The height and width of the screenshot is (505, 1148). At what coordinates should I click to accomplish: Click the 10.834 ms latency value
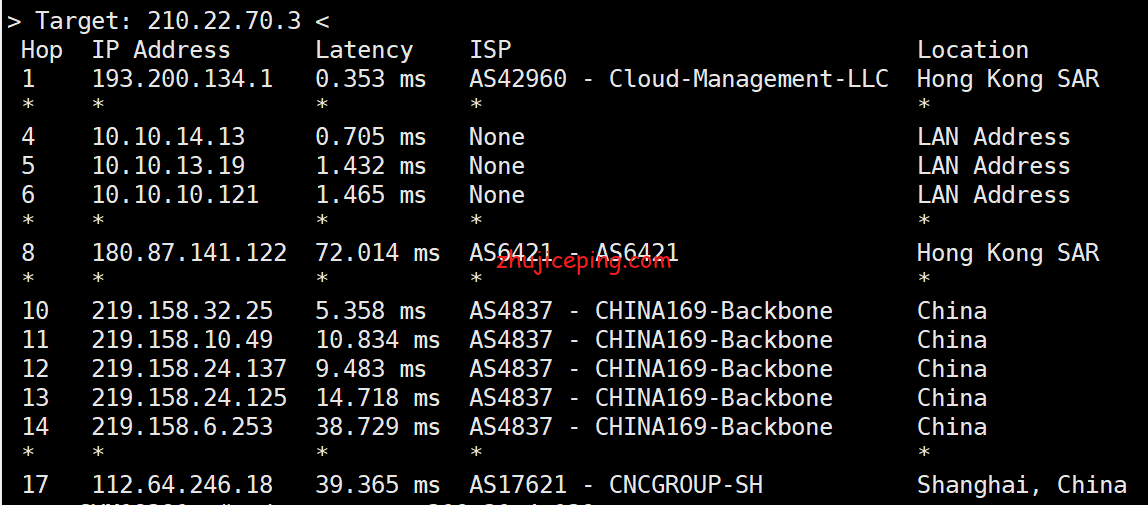pyautogui.click(x=378, y=340)
